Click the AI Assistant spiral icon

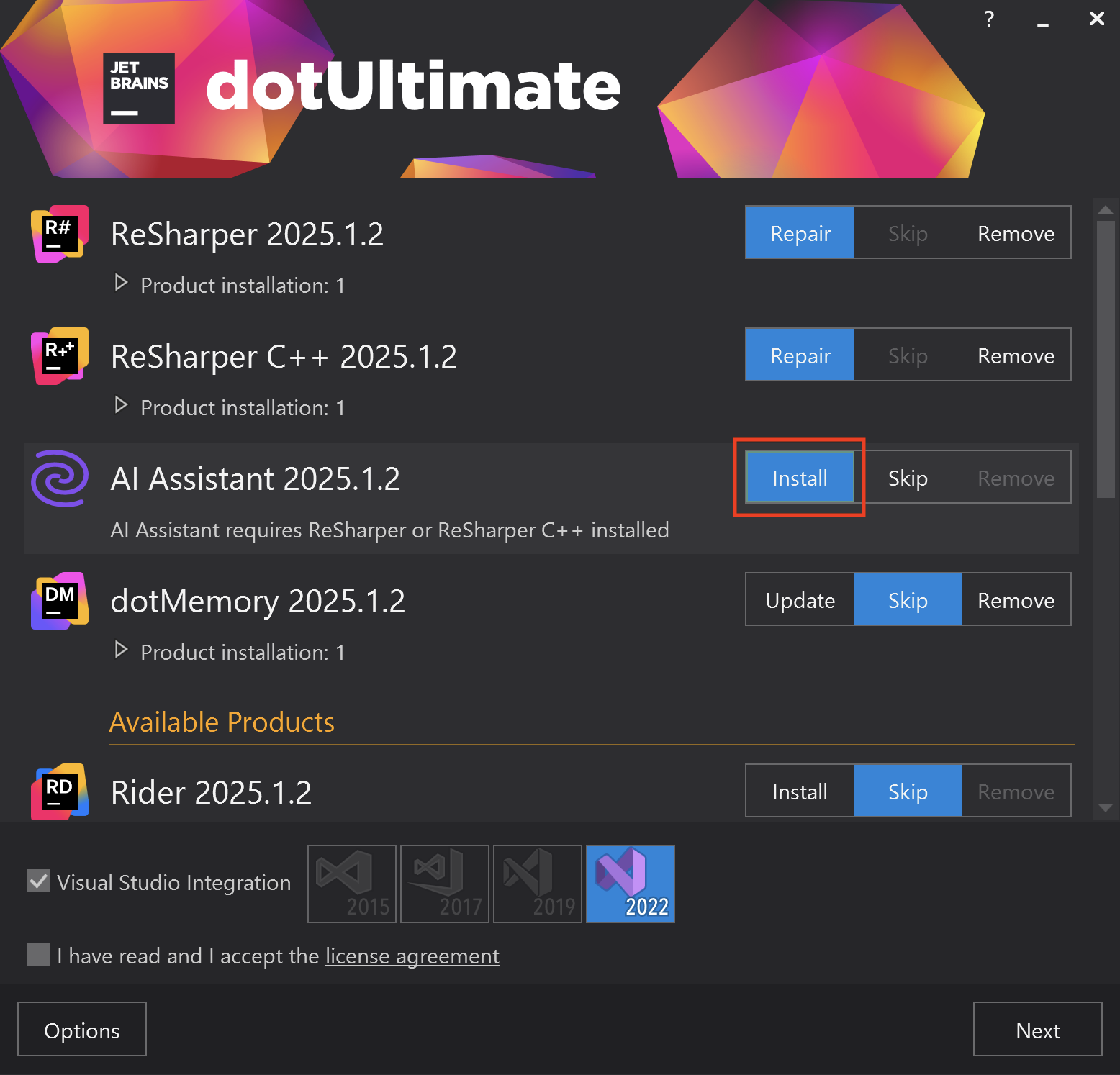60,478
